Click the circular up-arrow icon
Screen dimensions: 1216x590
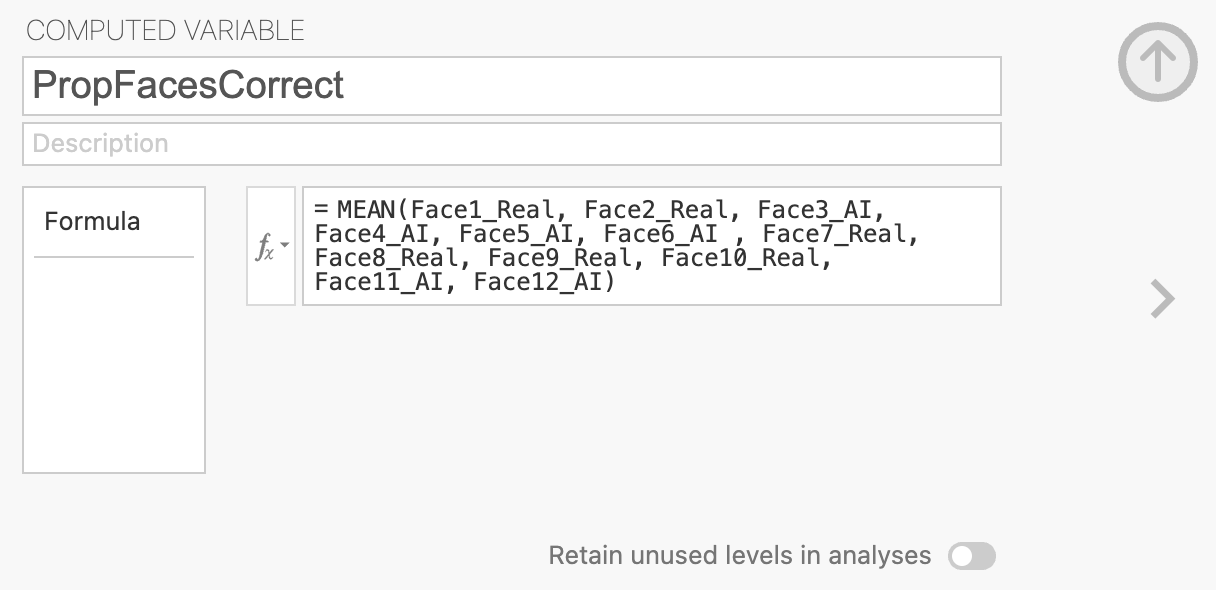(1157, 62)
